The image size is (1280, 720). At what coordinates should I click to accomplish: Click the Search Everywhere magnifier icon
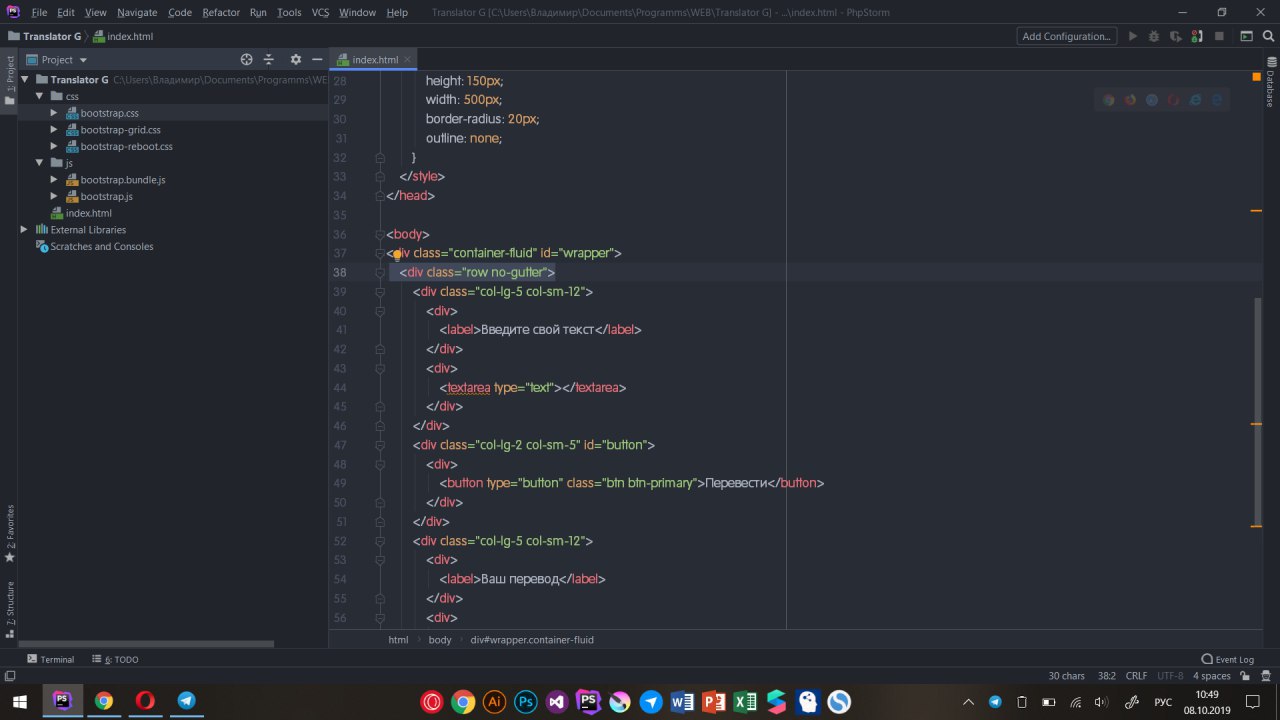1268,36
